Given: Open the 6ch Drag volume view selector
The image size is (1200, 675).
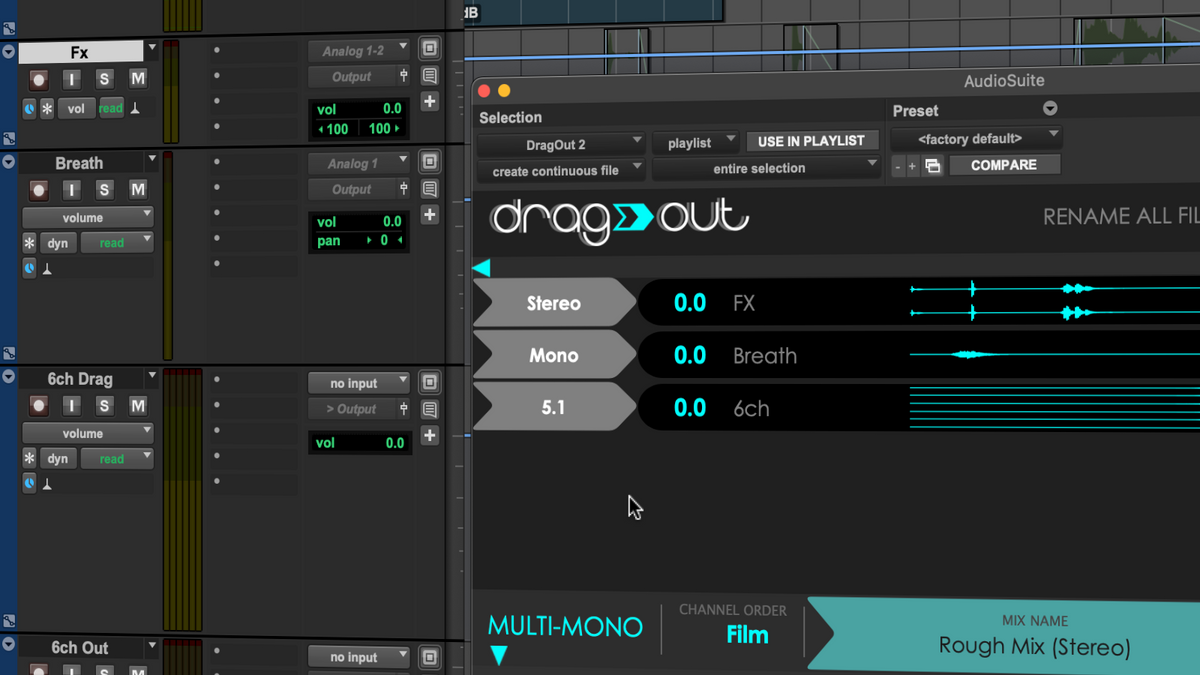Looking at the screenshot, I should 88,434.
